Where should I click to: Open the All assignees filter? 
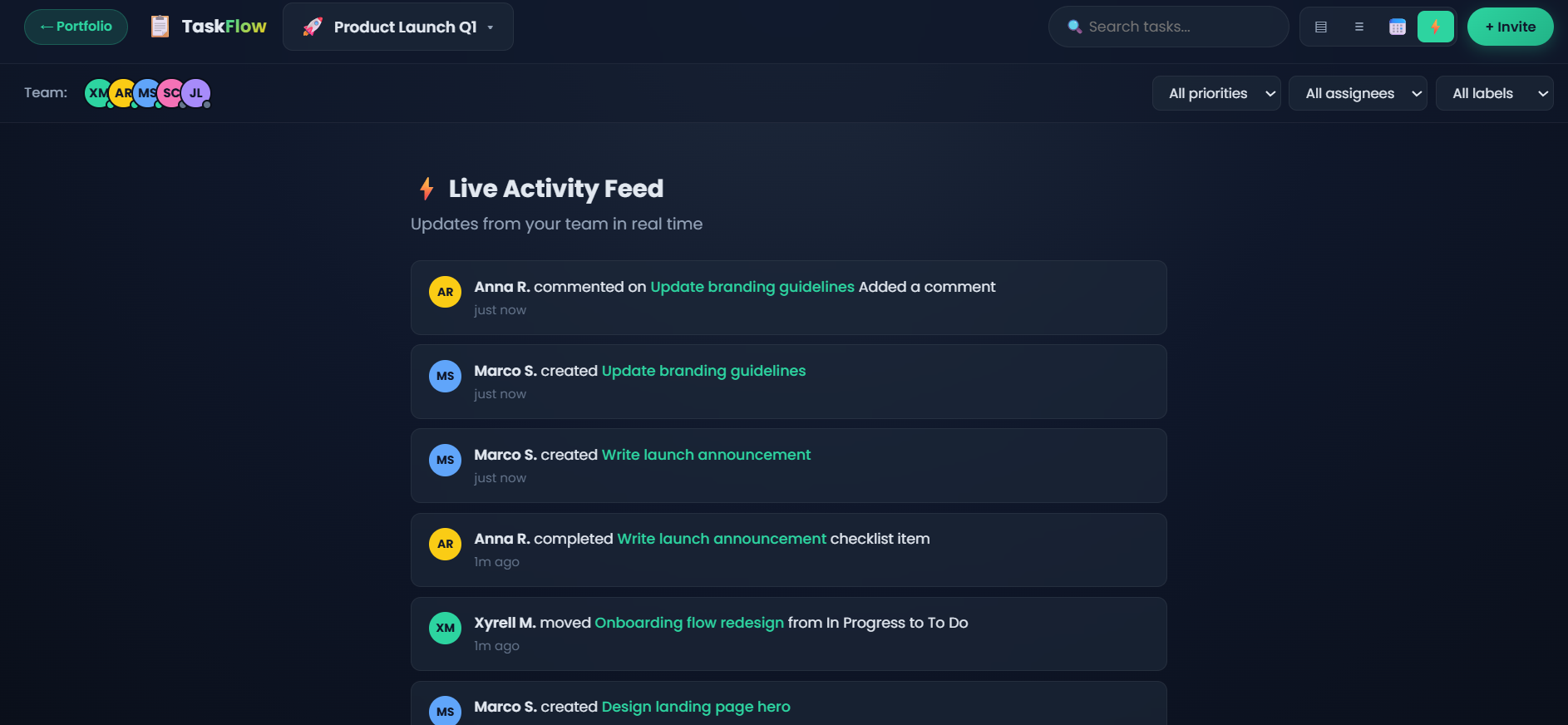pyautogui.click(x=1358, y=93)
